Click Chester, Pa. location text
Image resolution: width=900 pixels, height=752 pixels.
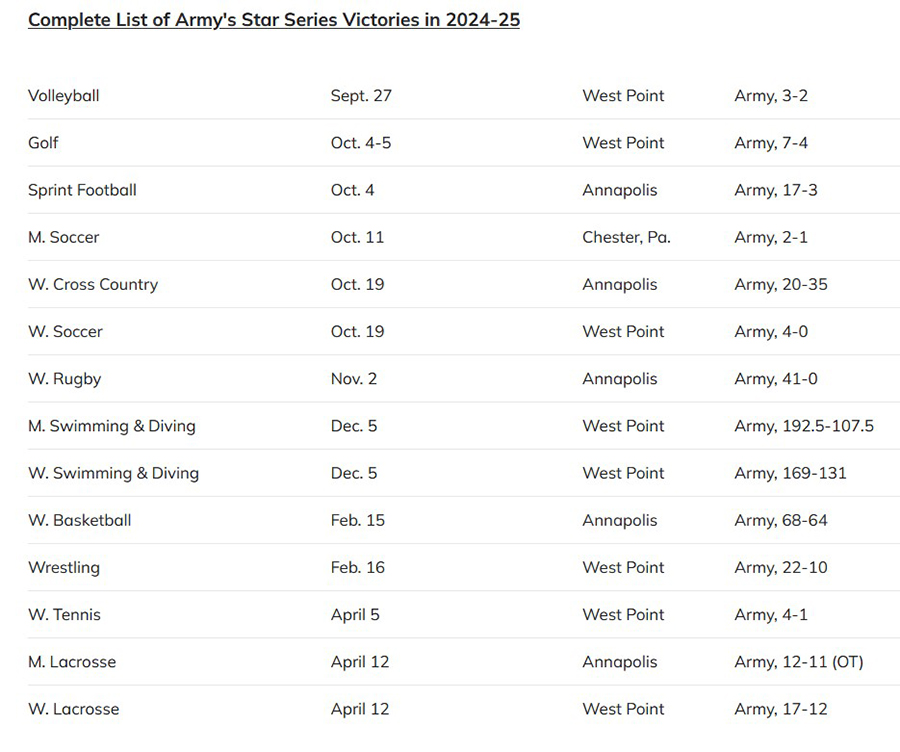[x=626, y=237]
